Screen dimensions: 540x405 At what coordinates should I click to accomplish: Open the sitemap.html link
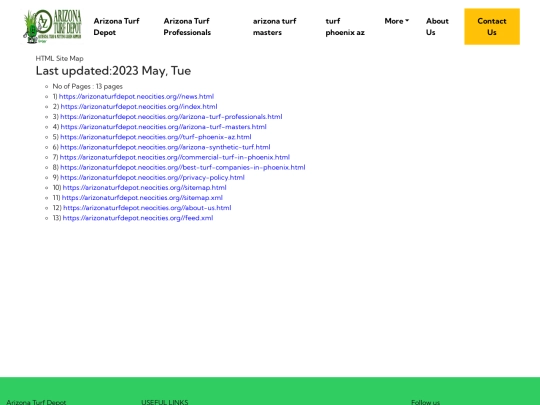[x=144, y=188]
